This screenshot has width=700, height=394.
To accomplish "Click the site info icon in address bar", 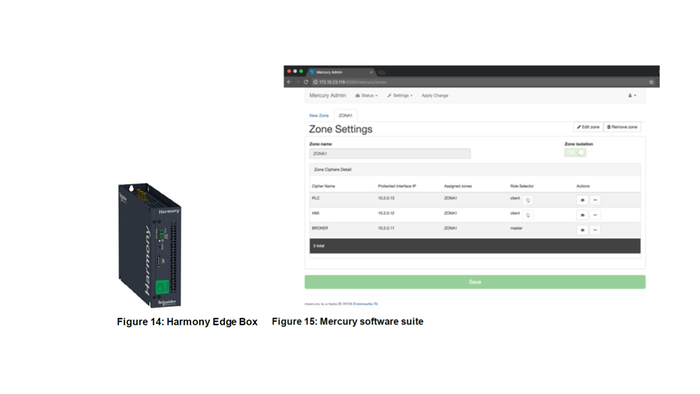I will tap(315, 82).
